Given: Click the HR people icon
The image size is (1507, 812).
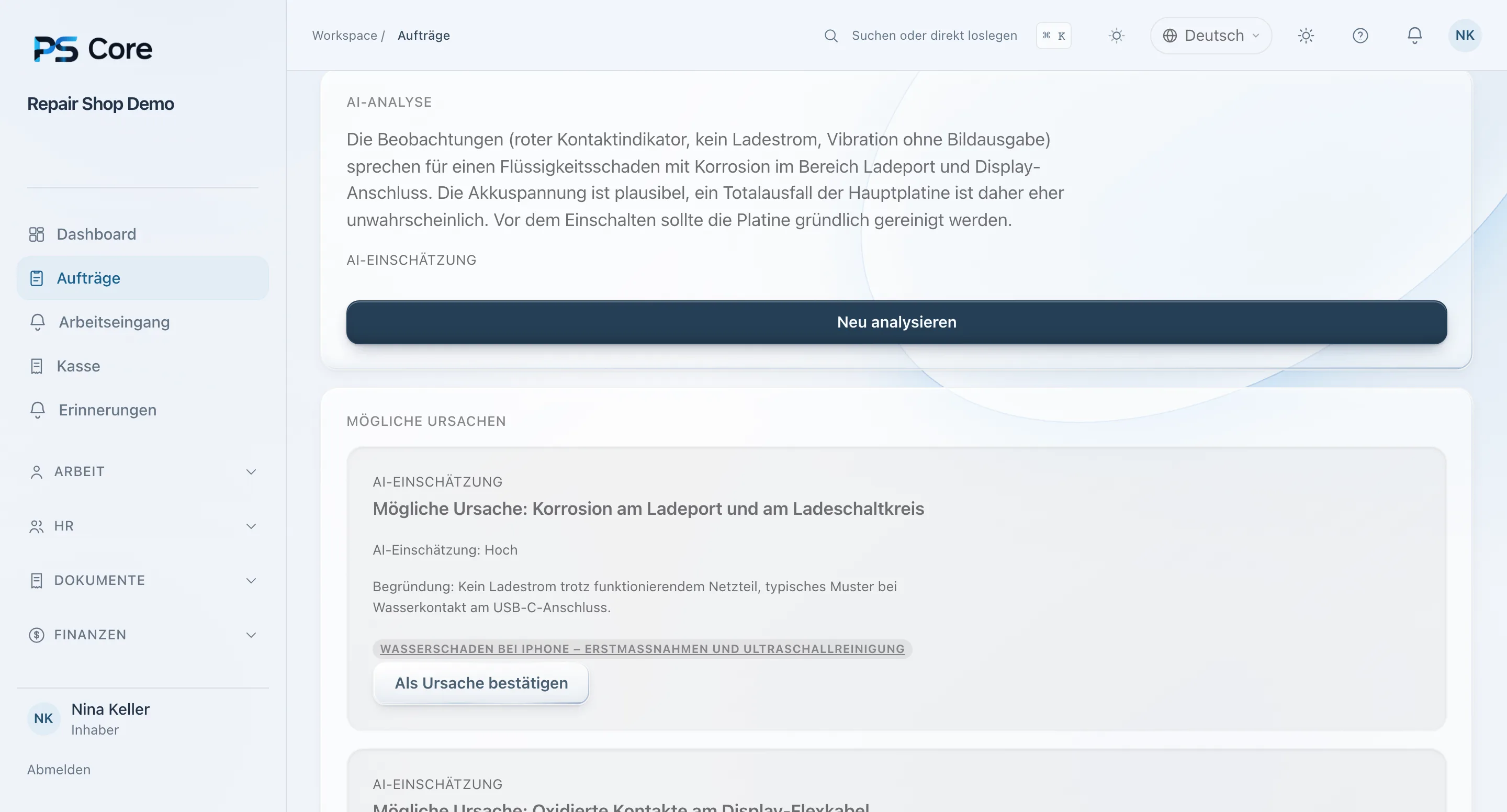Looking at the screenshot, I should (x=36, y=526).
